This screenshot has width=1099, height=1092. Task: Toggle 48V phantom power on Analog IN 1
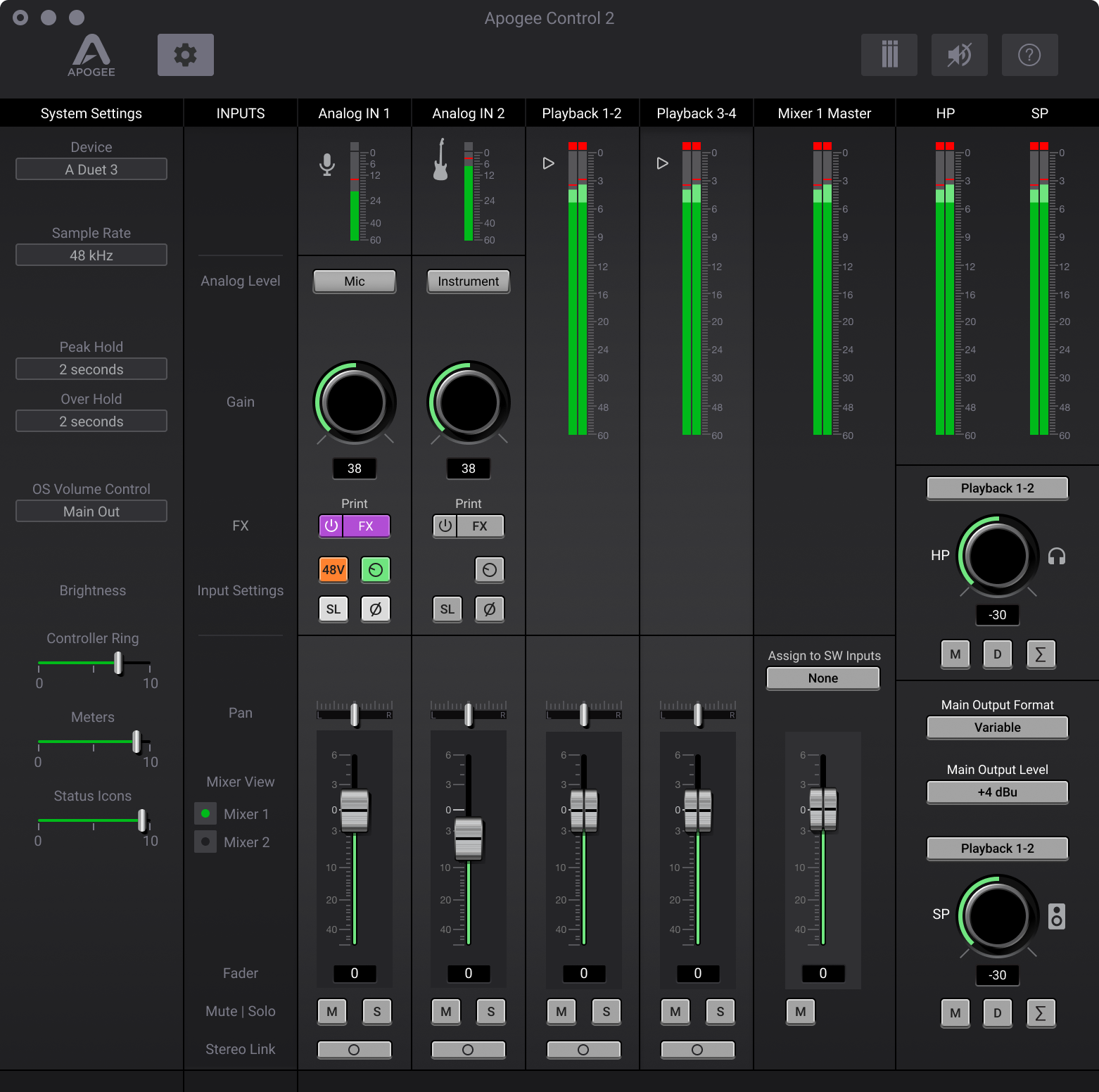pyautogui.click(x=333, y=570)
